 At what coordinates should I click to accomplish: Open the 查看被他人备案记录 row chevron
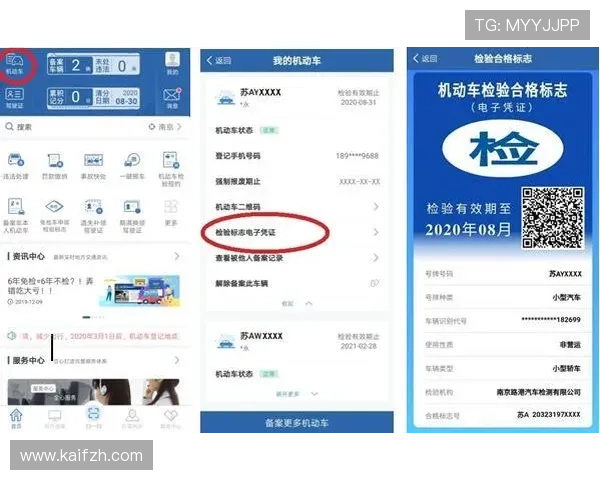[x=376, y=258]
